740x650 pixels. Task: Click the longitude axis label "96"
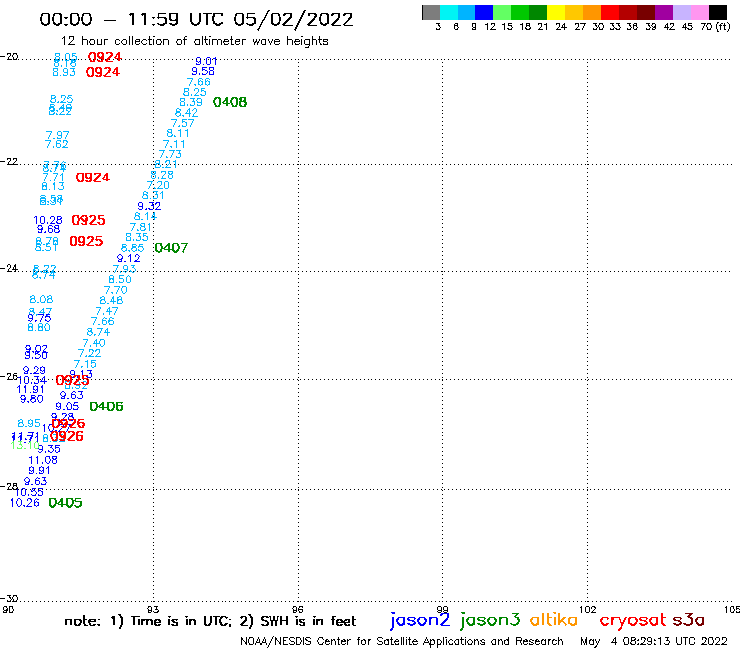coord(297,609)
